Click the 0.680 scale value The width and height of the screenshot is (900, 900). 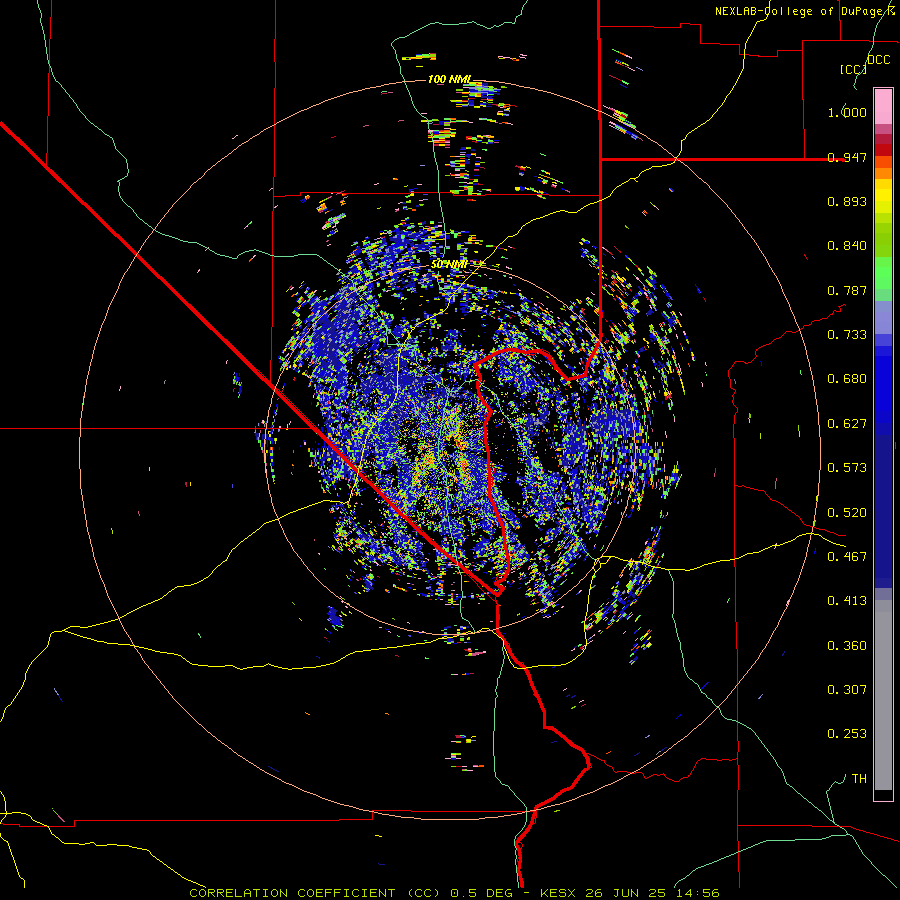[x=847, y=379]
